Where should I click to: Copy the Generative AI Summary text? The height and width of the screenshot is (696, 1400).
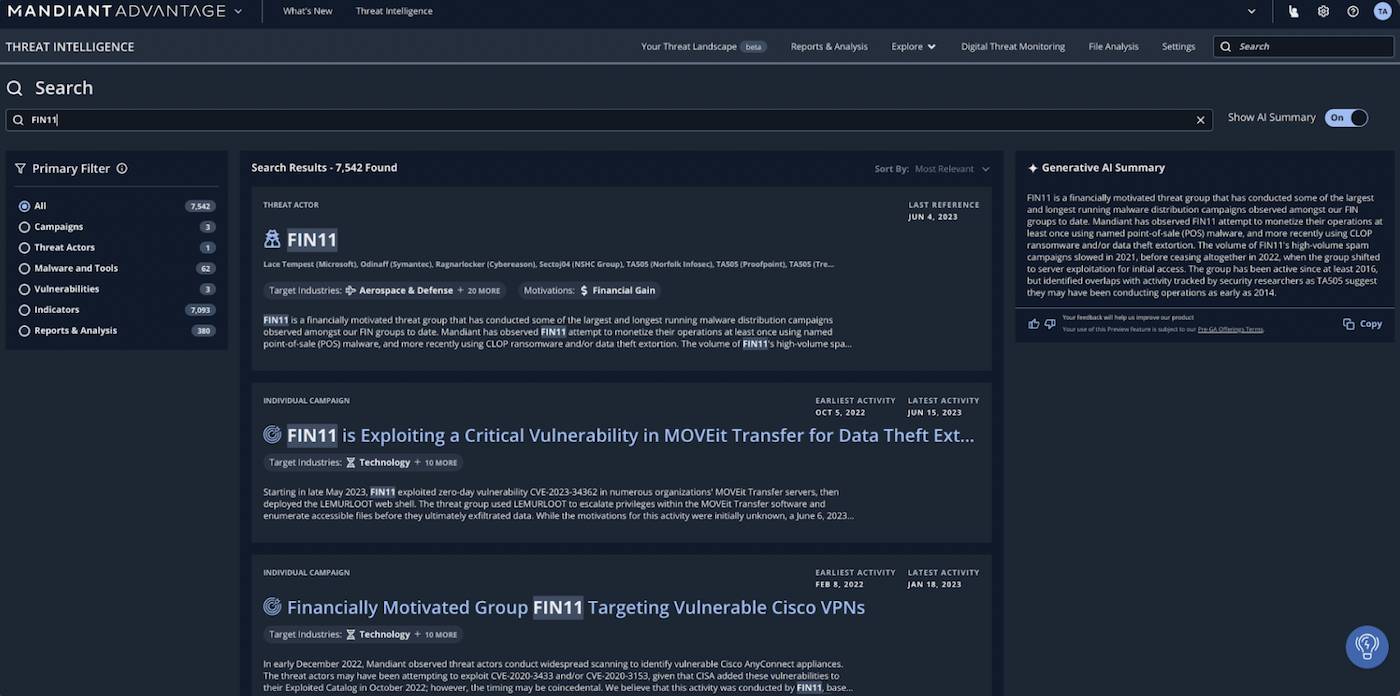1362,324
